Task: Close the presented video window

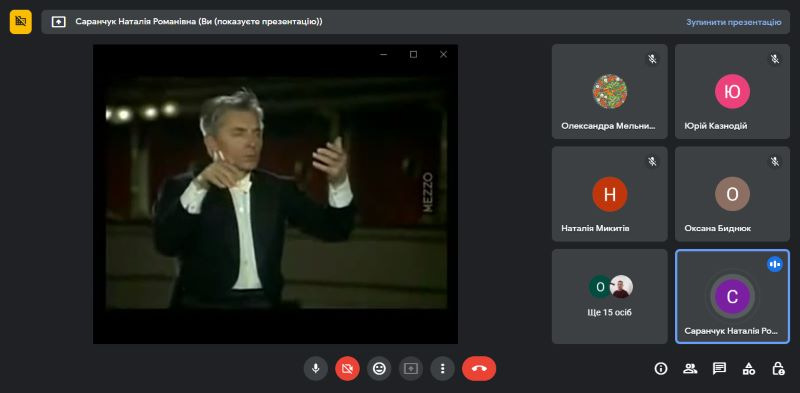Action: pos(443,55)
